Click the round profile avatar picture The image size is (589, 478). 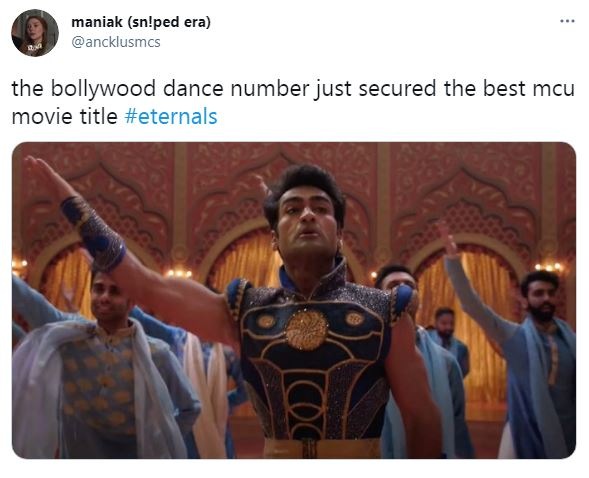[35, 33]
